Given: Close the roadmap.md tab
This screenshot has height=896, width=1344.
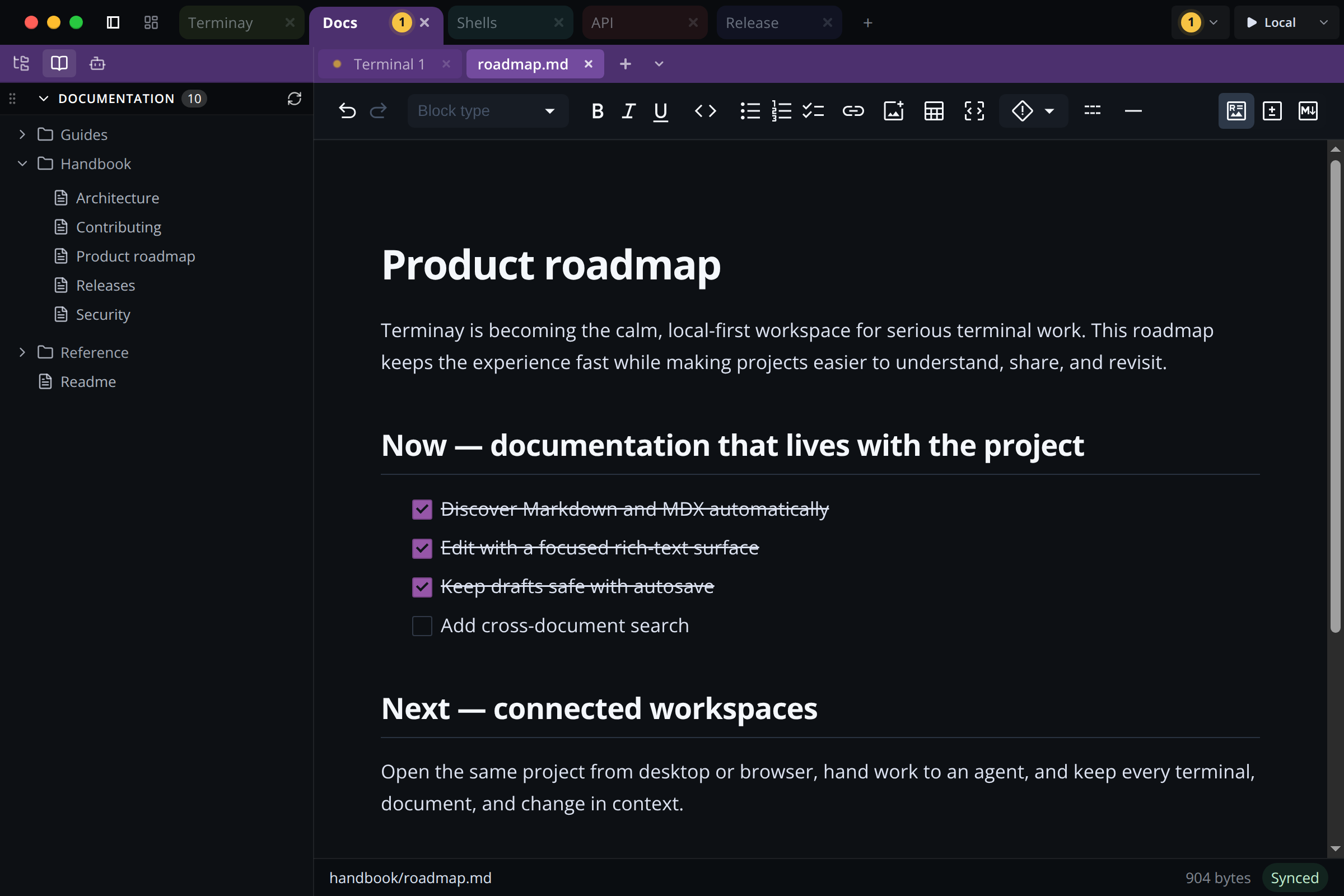Looking at the screenshot, I should [x=588, y=64].
